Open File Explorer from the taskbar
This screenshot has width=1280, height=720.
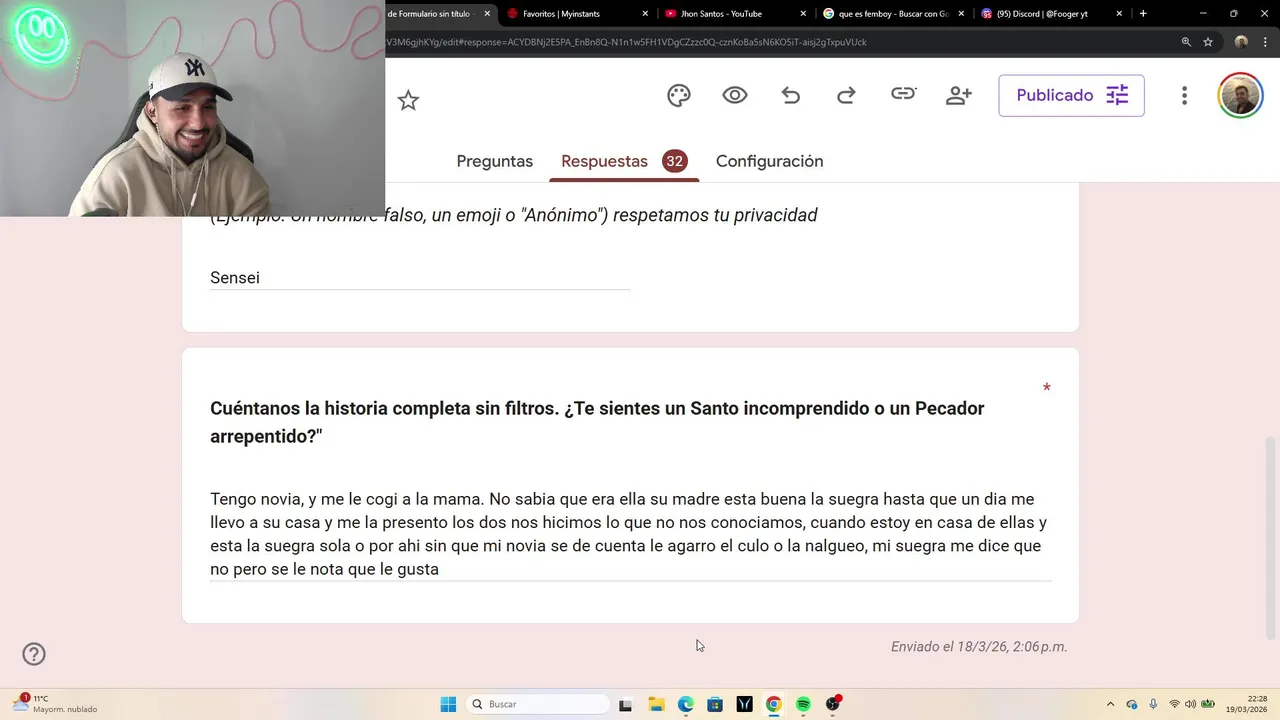(x=656, y=704)
